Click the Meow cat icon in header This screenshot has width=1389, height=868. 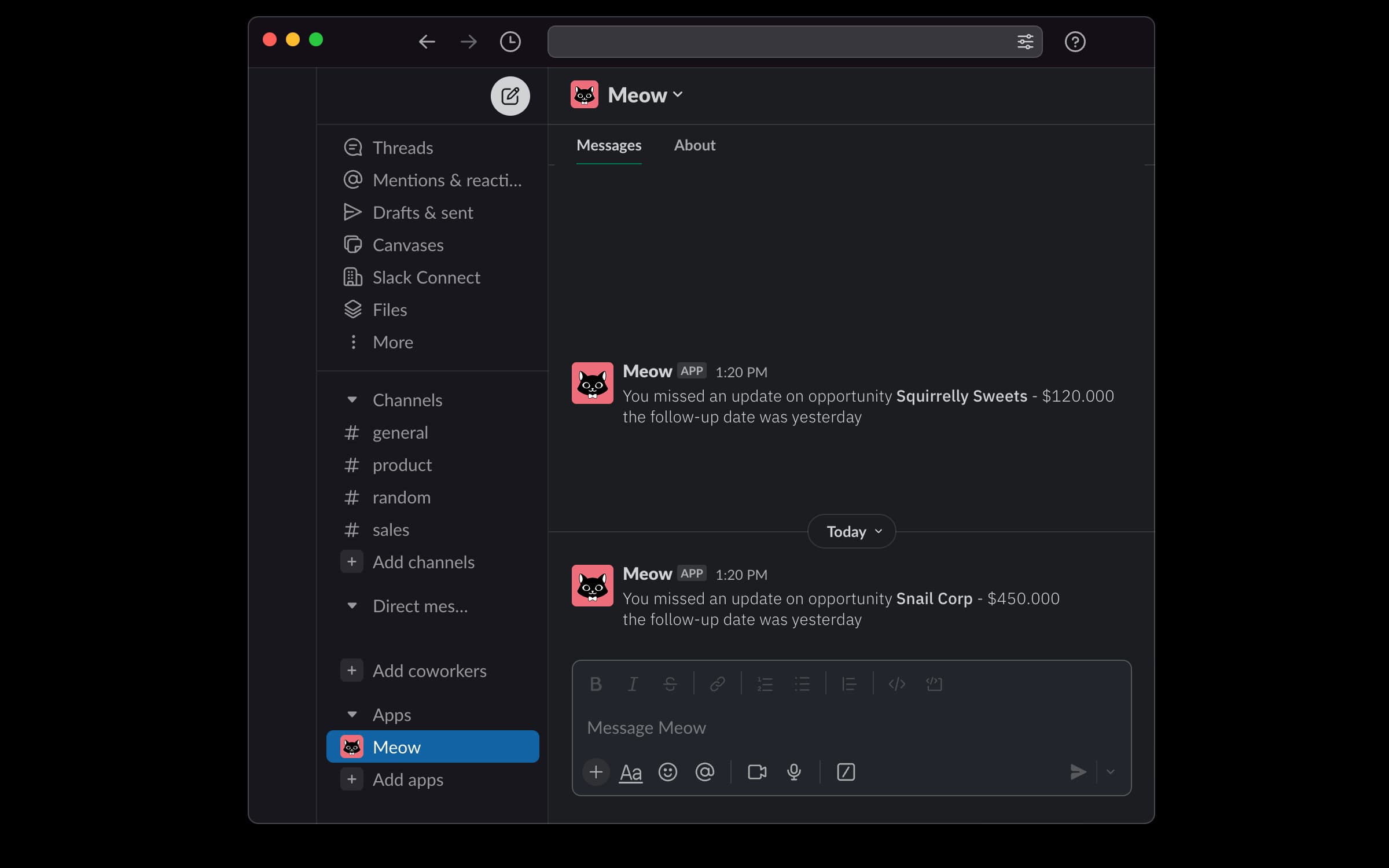tap(584, 94)
